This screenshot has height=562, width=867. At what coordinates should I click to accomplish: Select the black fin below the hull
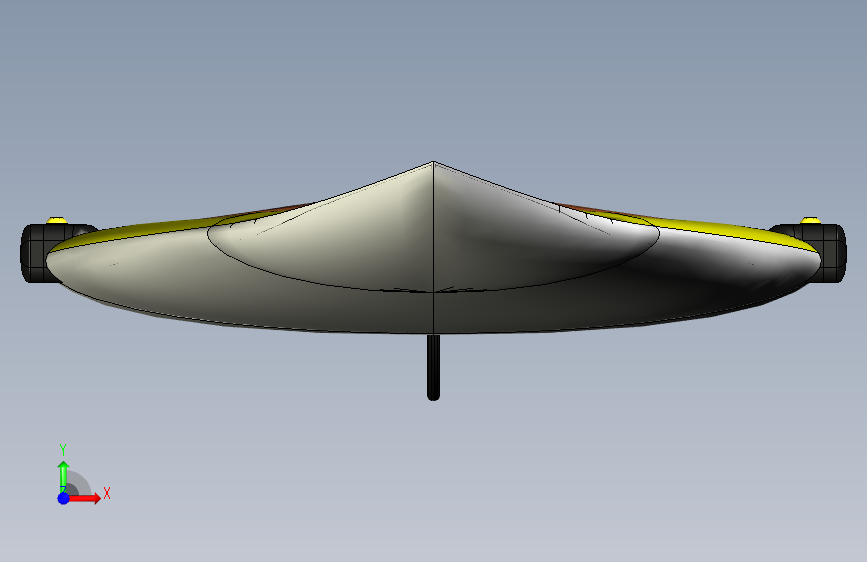click(434, 367)
